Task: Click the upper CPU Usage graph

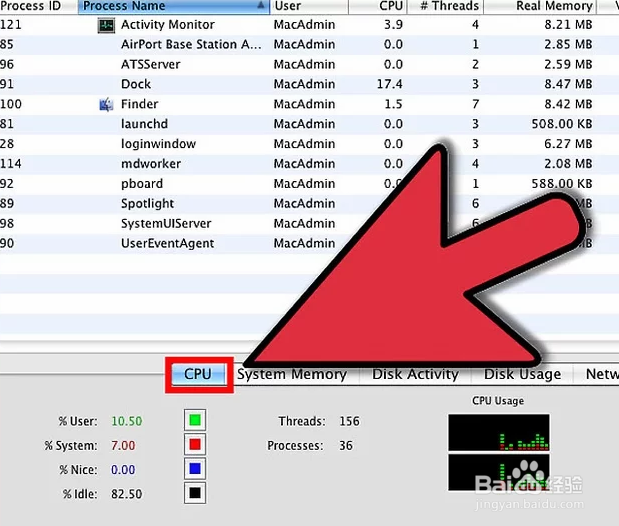Action: 499,432
